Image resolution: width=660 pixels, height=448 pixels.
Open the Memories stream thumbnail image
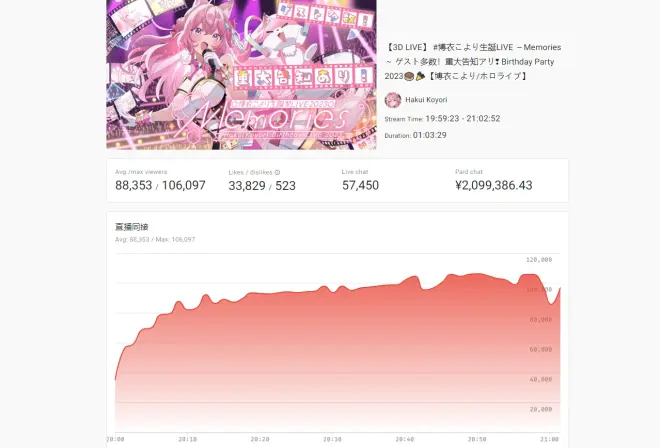tap(241, 75)
